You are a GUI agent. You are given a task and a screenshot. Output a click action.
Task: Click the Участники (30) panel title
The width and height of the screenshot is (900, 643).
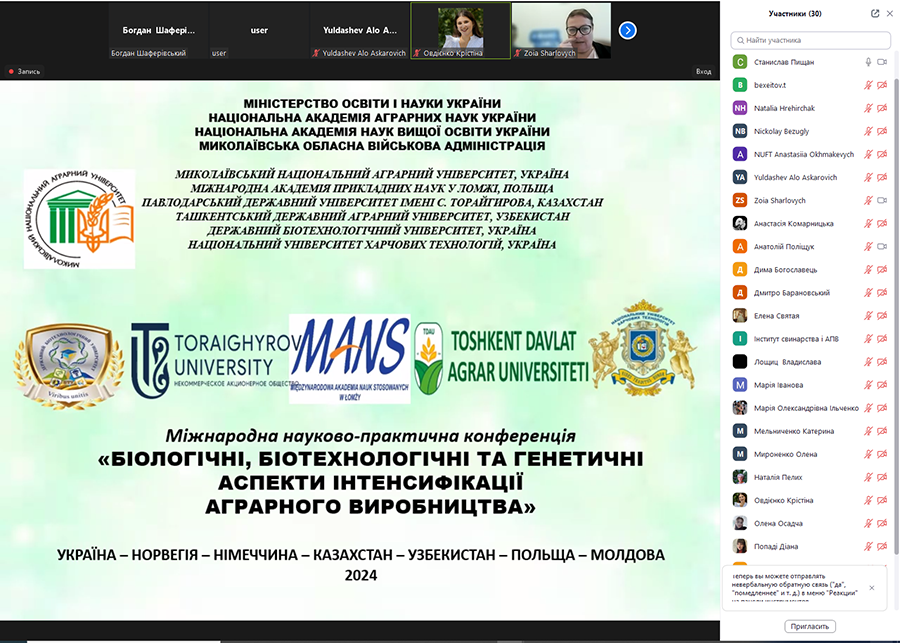pos(795,14)
